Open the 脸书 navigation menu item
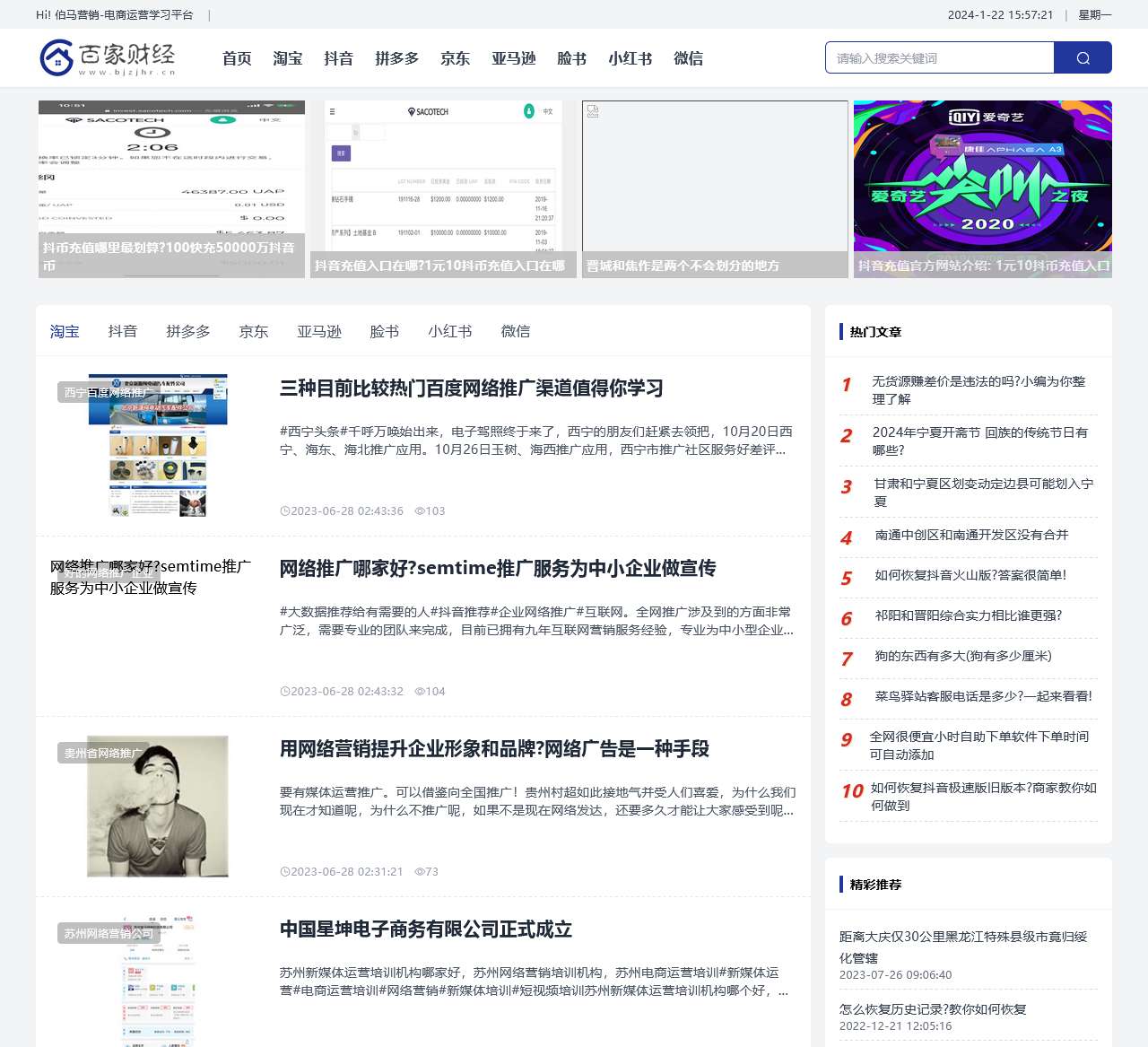 click(571, 57)
